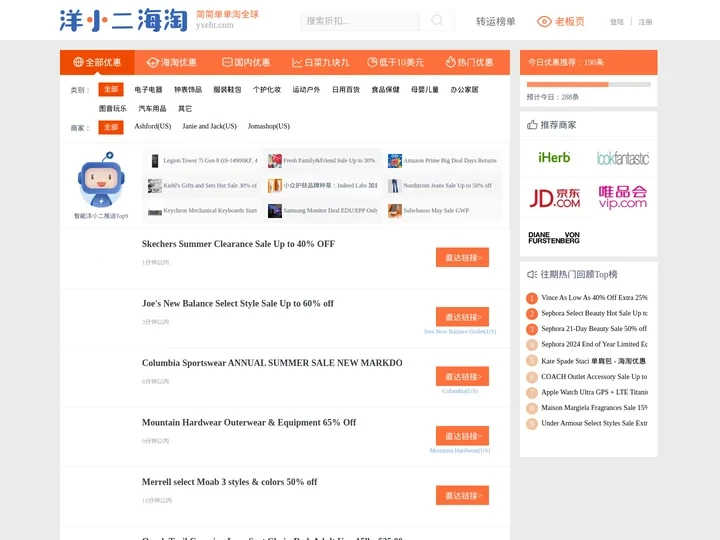Filter by category 服装鞋包
Viewport: 720px width, 540px height.
227,90
